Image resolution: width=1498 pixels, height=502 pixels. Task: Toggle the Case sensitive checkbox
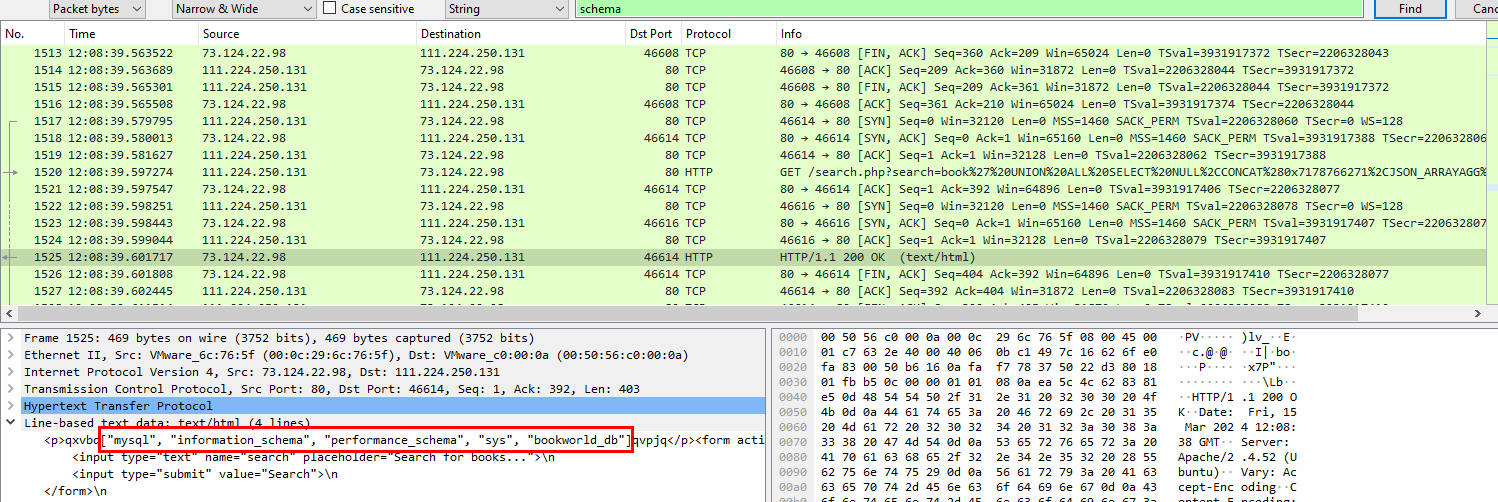(330, 9)
